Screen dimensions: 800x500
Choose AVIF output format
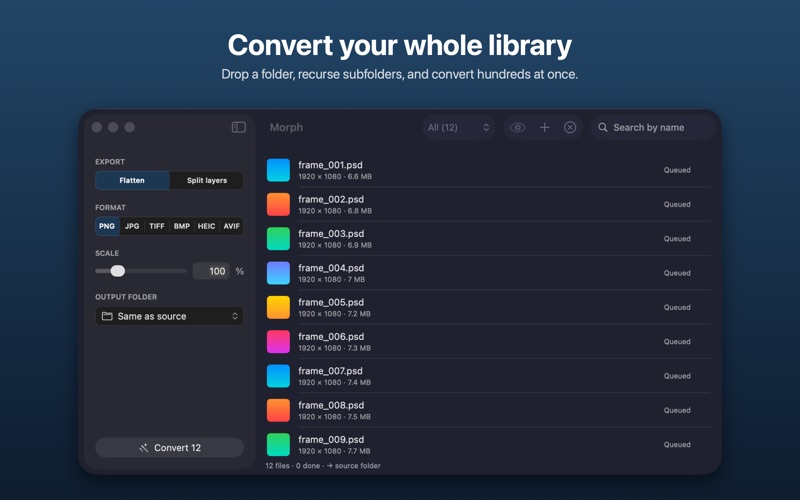(x=231, y=226)
